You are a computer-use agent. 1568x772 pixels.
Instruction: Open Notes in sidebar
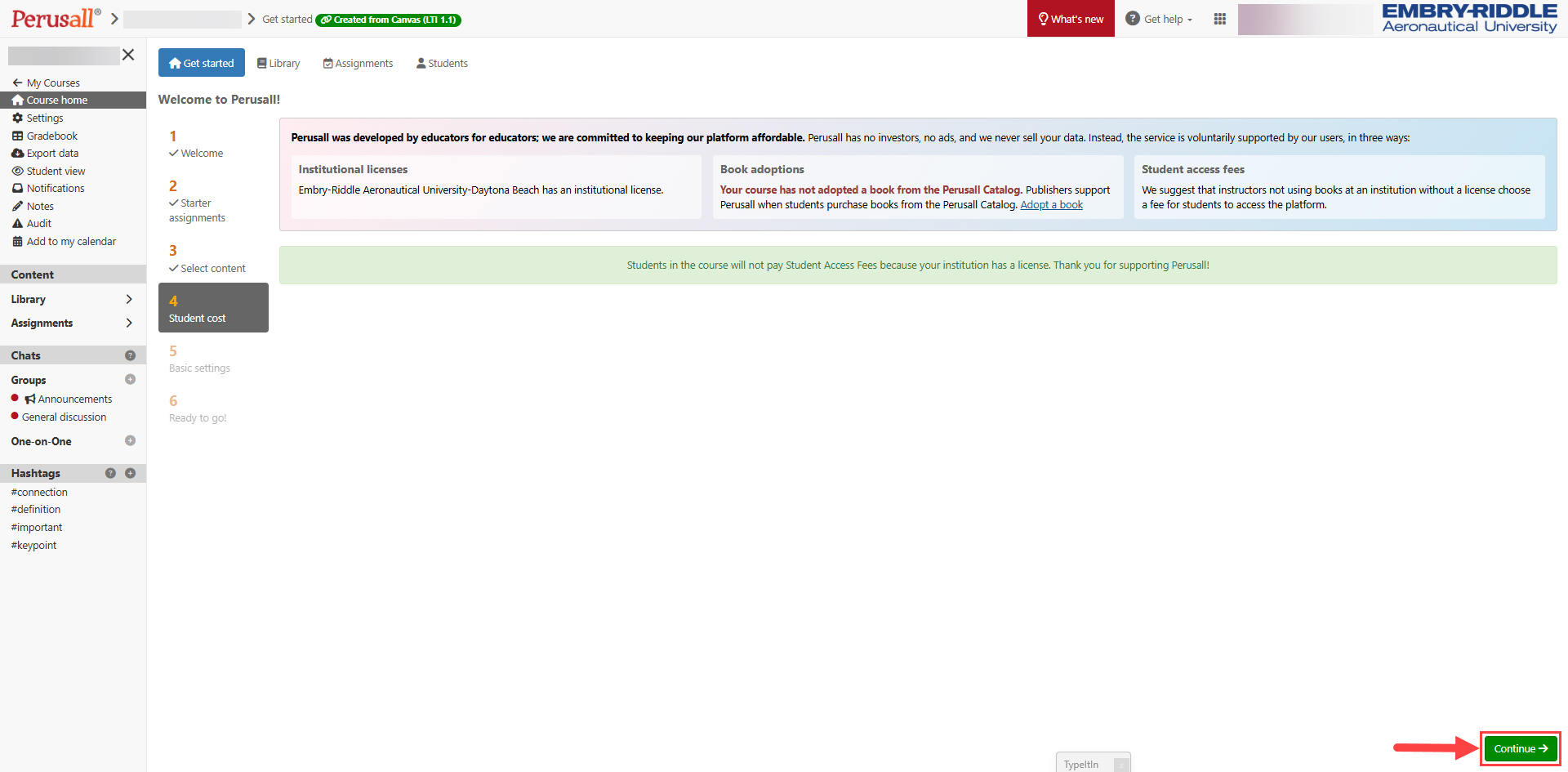coord(33,206)
